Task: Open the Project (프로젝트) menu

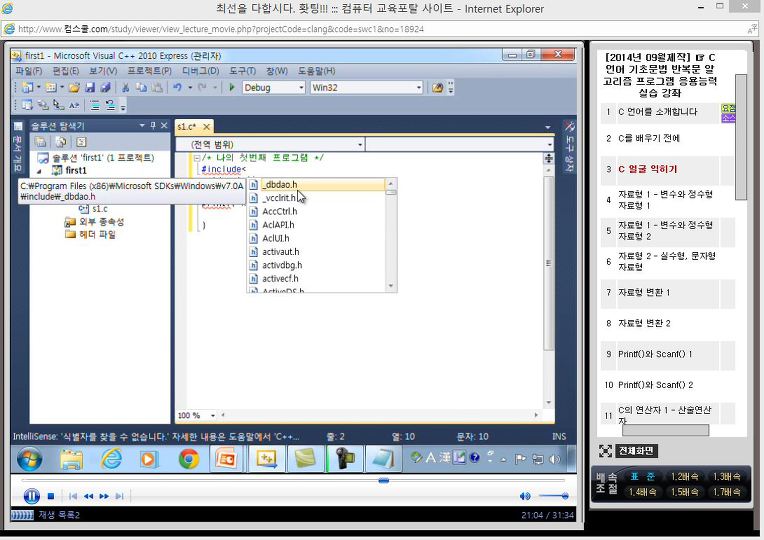Action: (x=149, y=71)
